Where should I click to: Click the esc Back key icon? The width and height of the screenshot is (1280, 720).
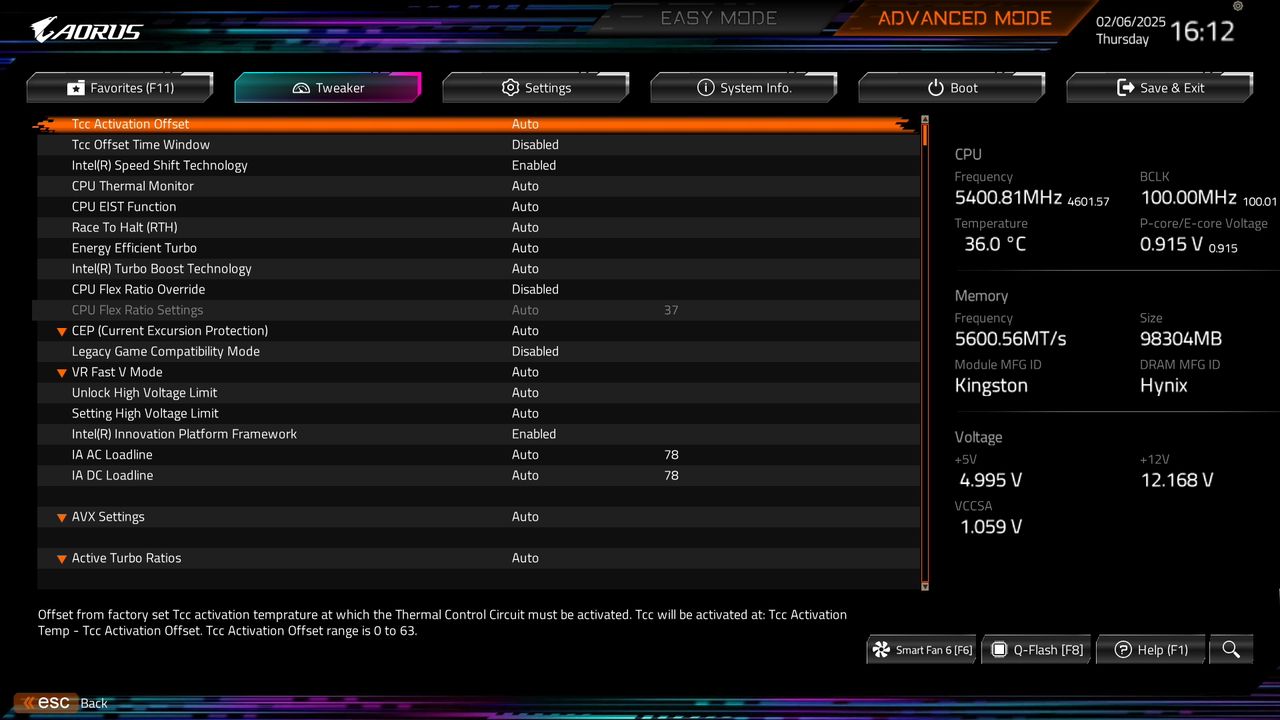45,703
